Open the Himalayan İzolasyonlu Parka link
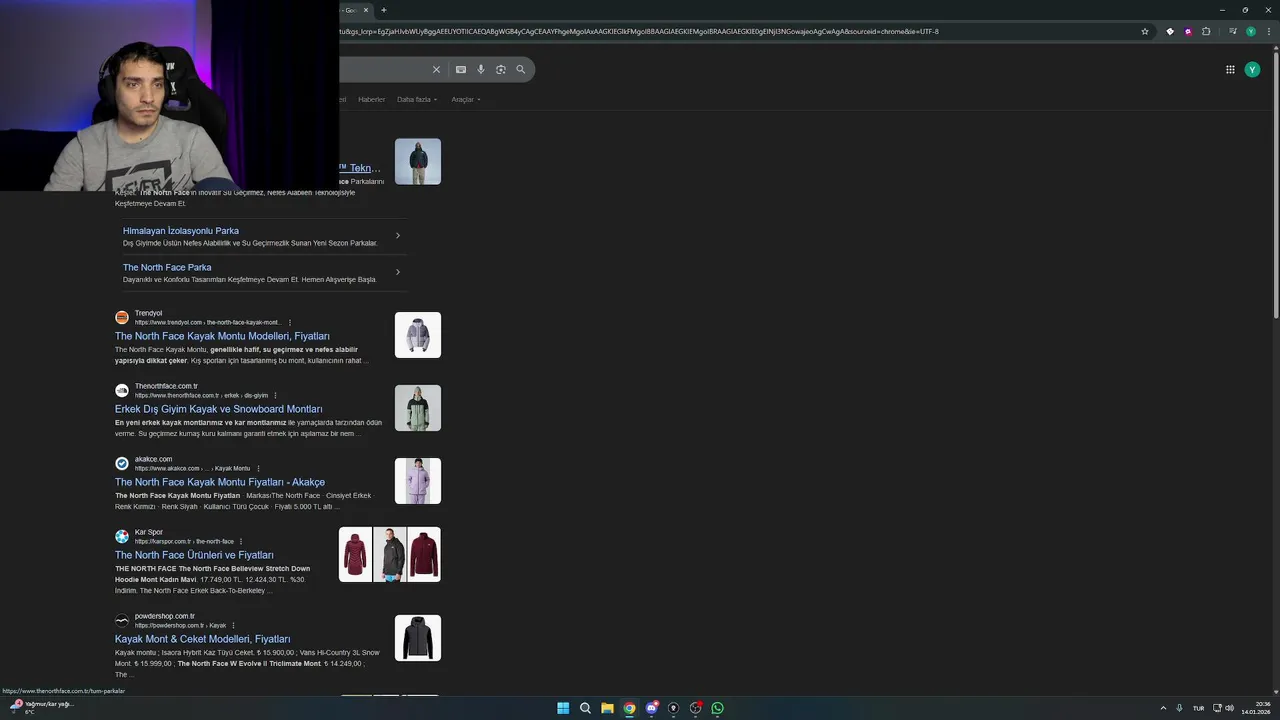1280x720 pixels. tap(181, 231)
